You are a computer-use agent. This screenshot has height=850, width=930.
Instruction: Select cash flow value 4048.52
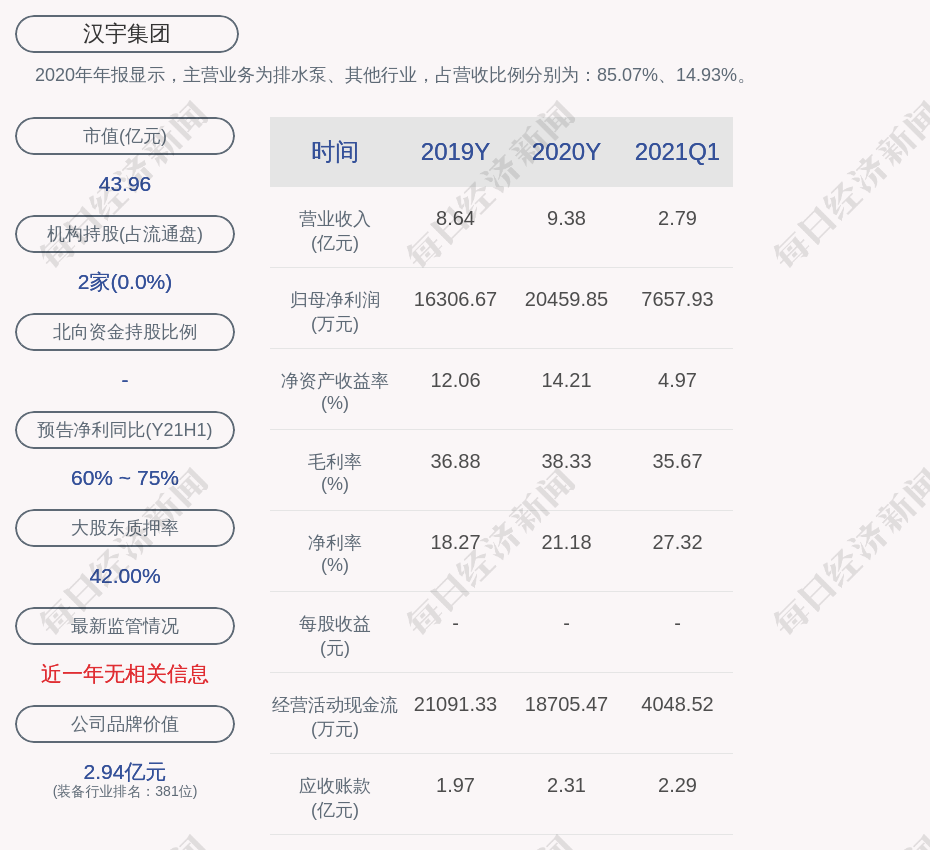point(677,704)
